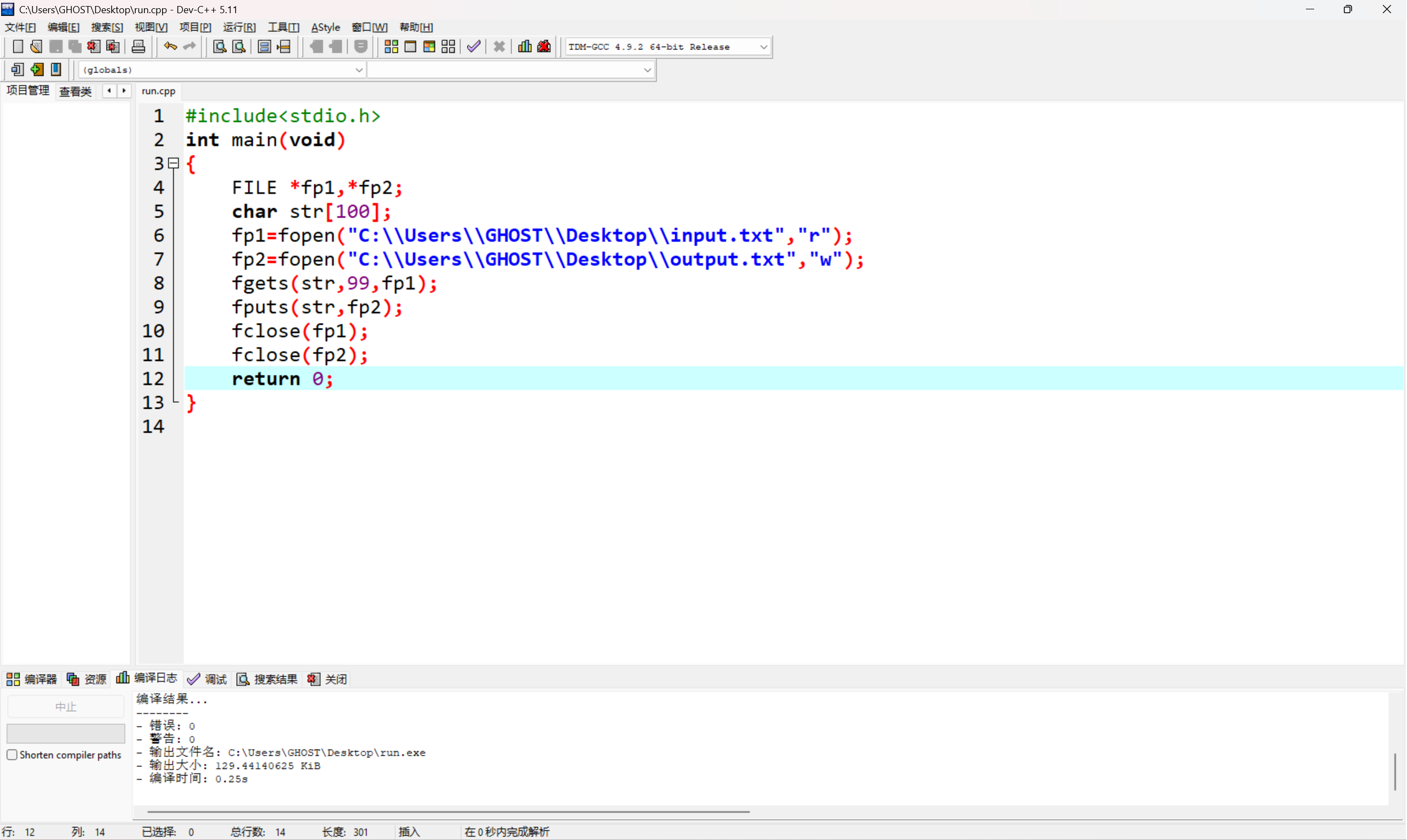Click the Compile and Run icon
The image size is (1407, 840).
click(429, 47)
